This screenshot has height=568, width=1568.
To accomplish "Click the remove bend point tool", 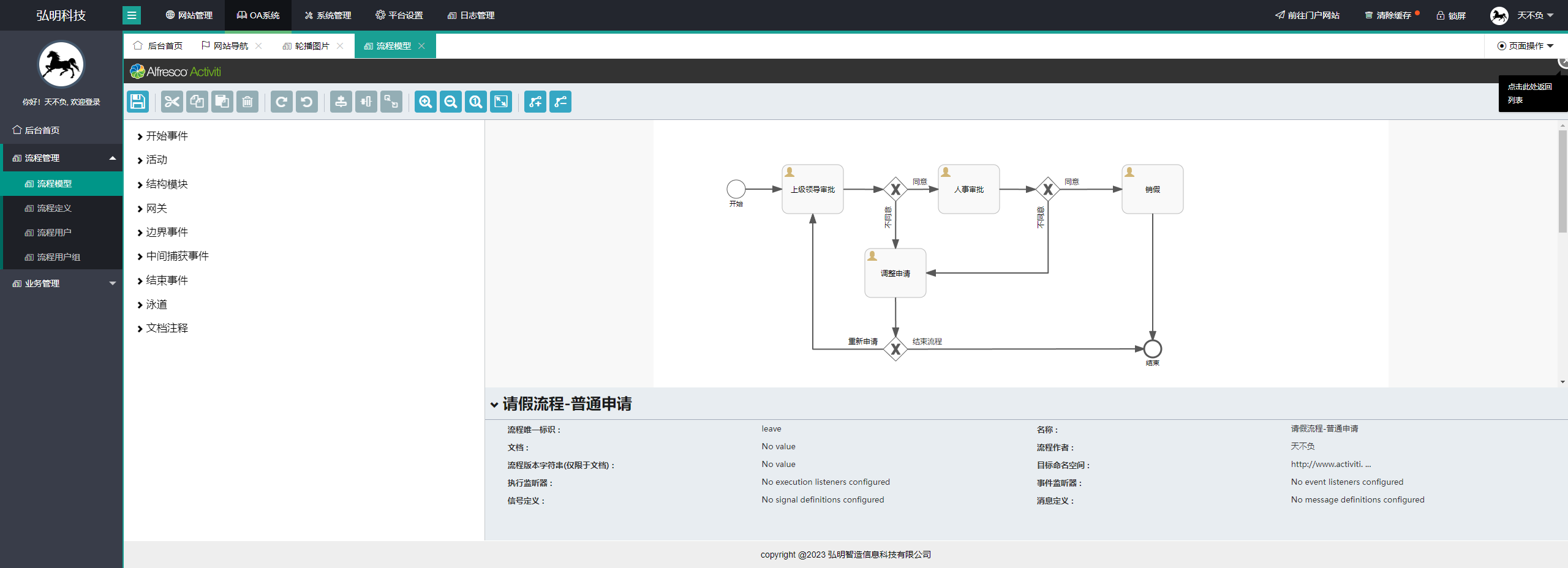I will click(x=560, y=102).
